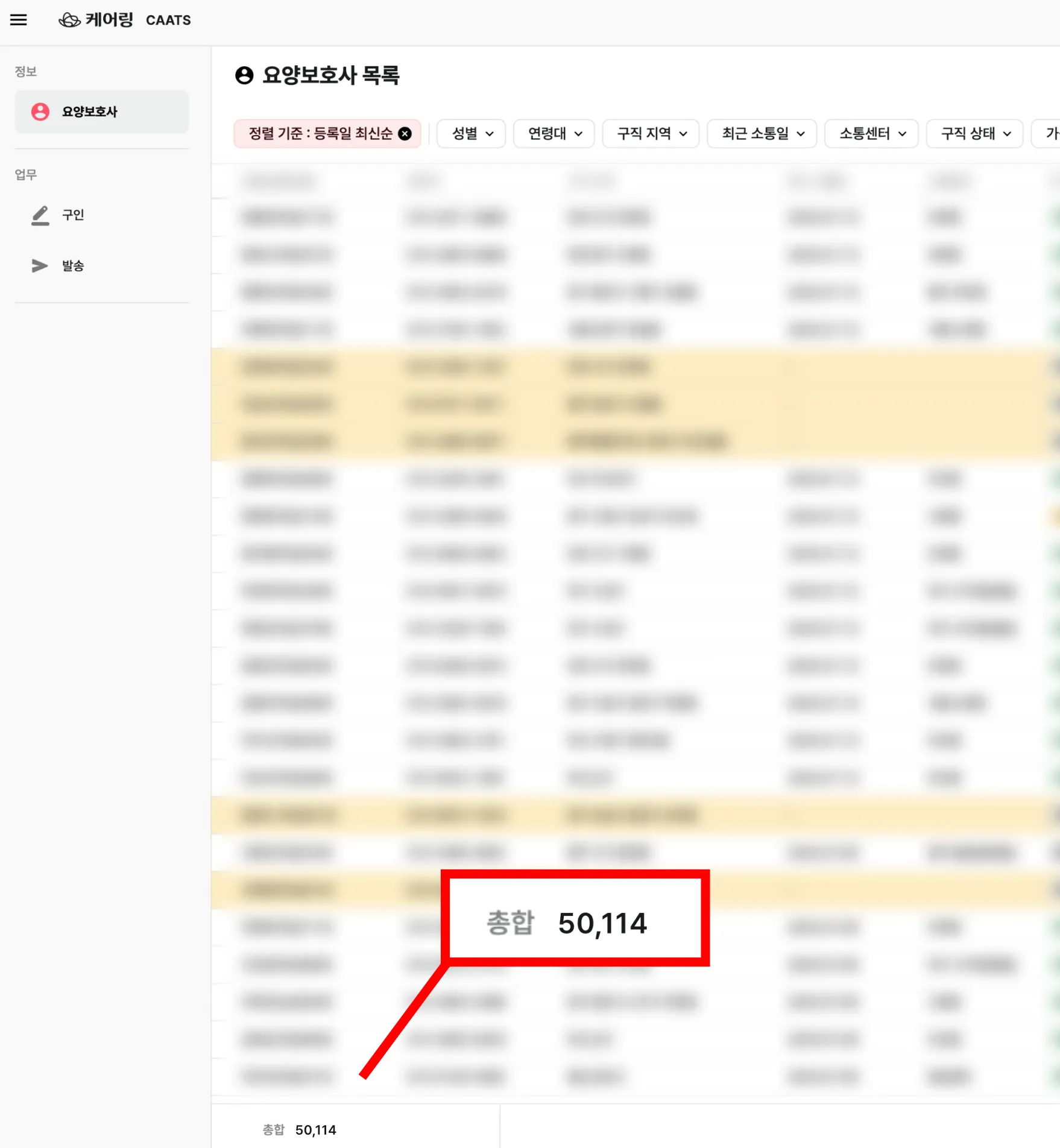
Task: Open the 구직 상태 filter dropdown
Action: coord(975,134)
